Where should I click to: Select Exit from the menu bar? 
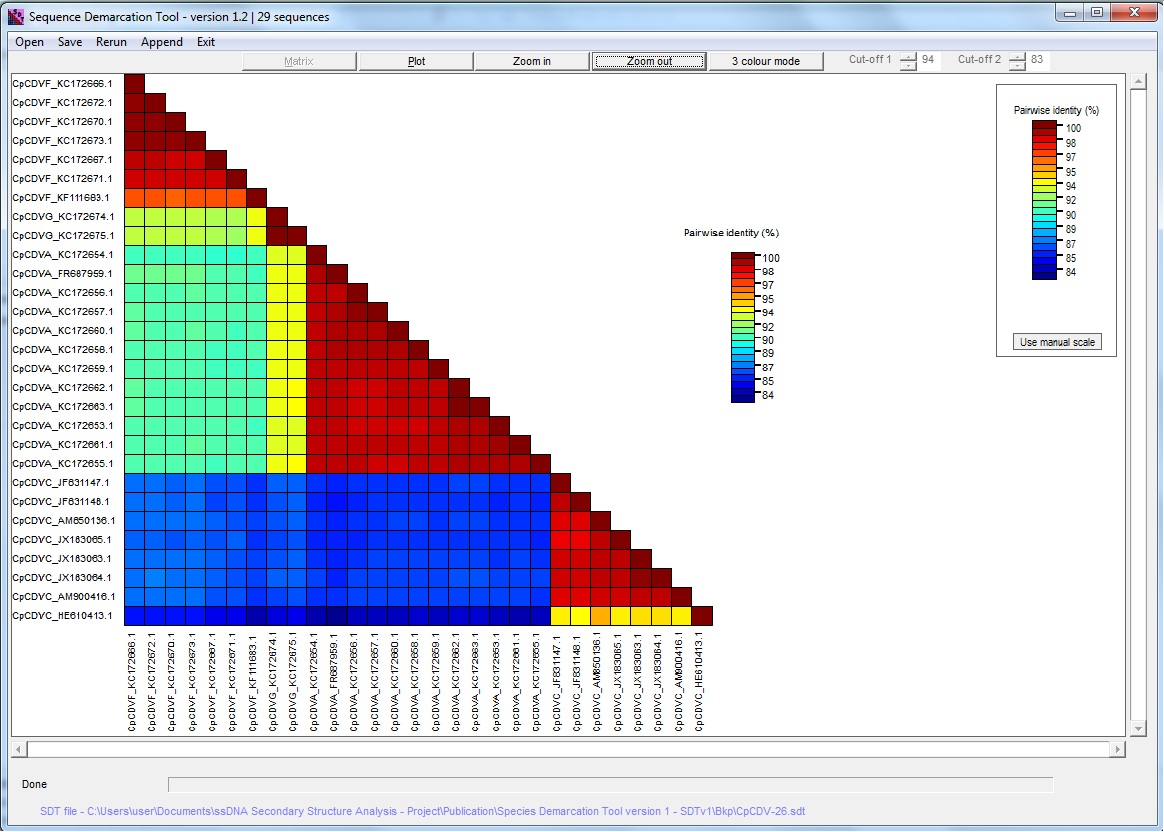pyautogui.click(x=205, y=42)
